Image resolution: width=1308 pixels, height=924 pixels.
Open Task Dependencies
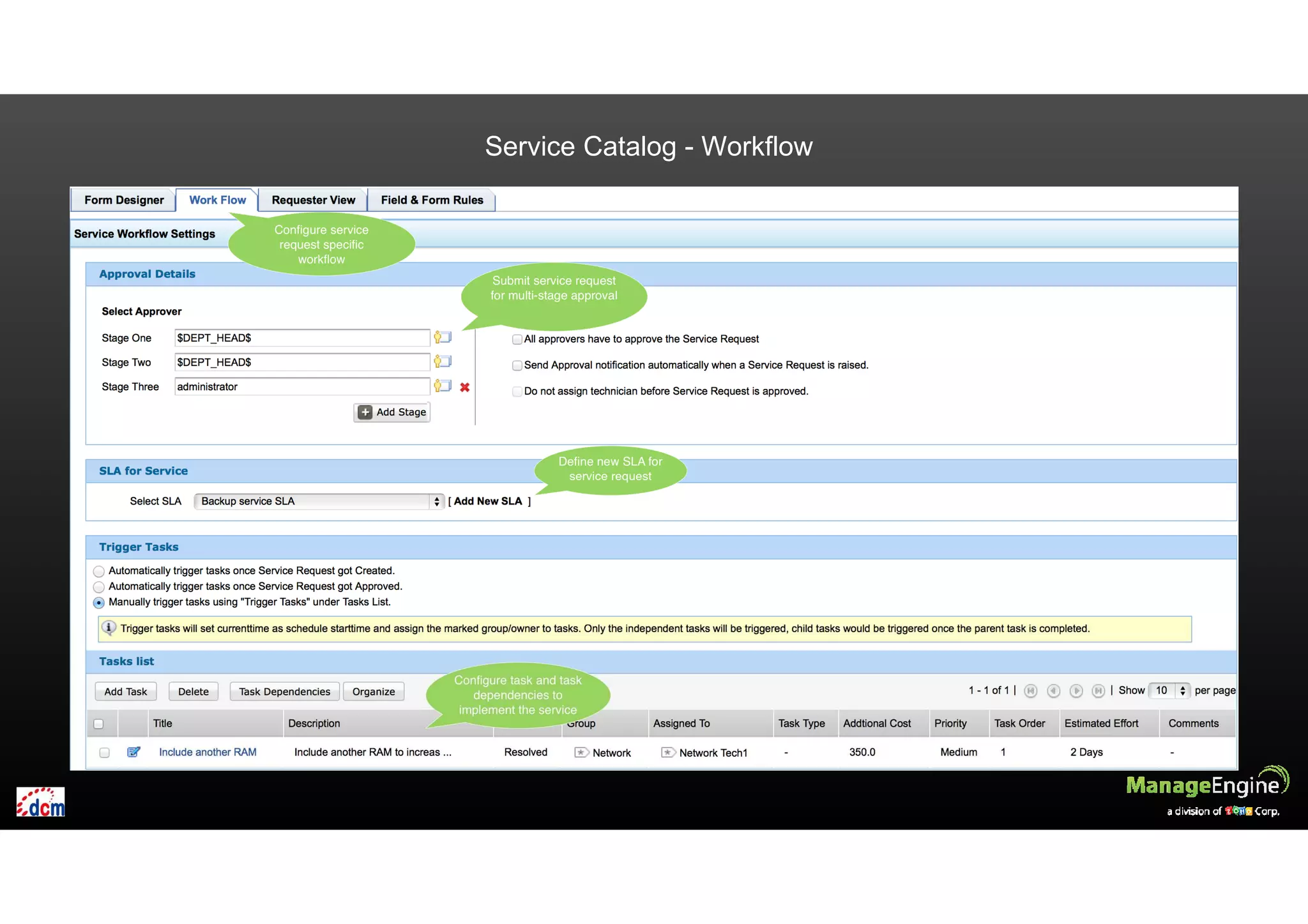click(284, 692)
